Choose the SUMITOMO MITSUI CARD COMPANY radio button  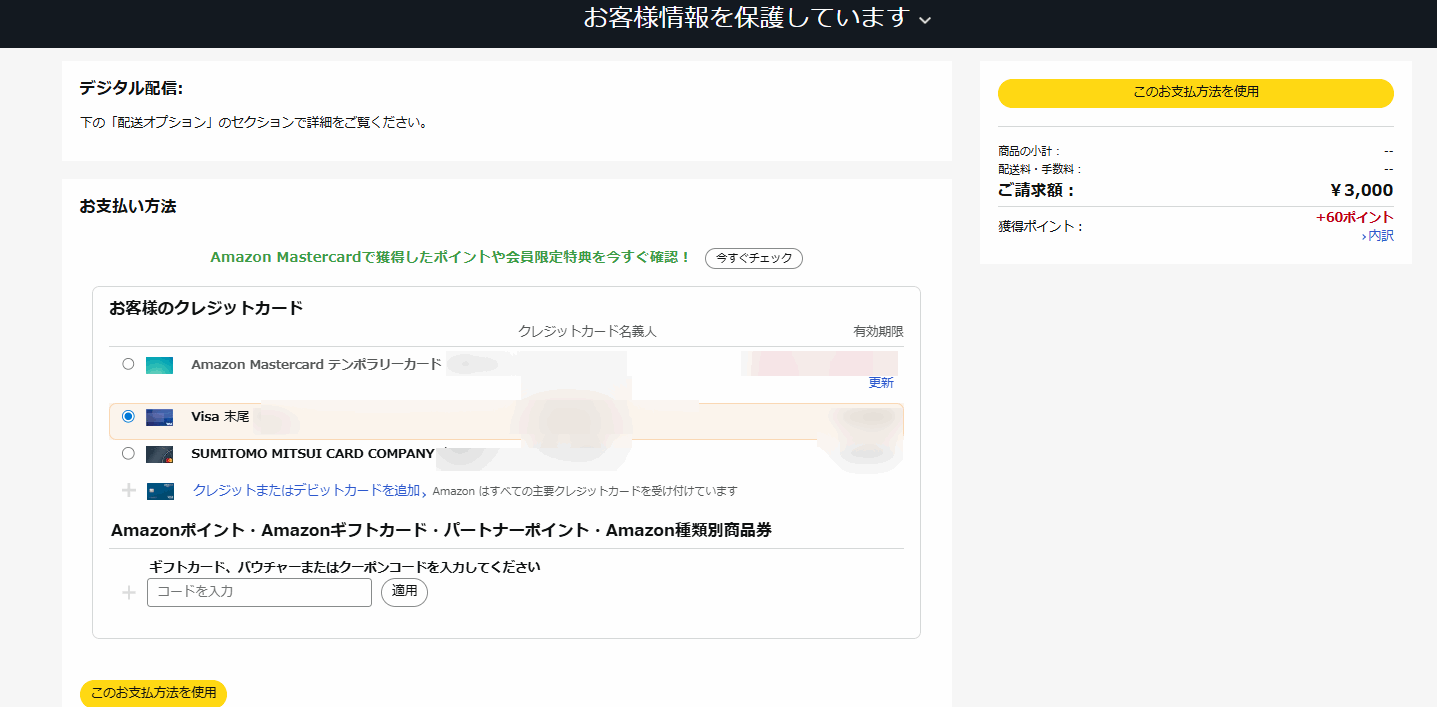tap(128, 453)
